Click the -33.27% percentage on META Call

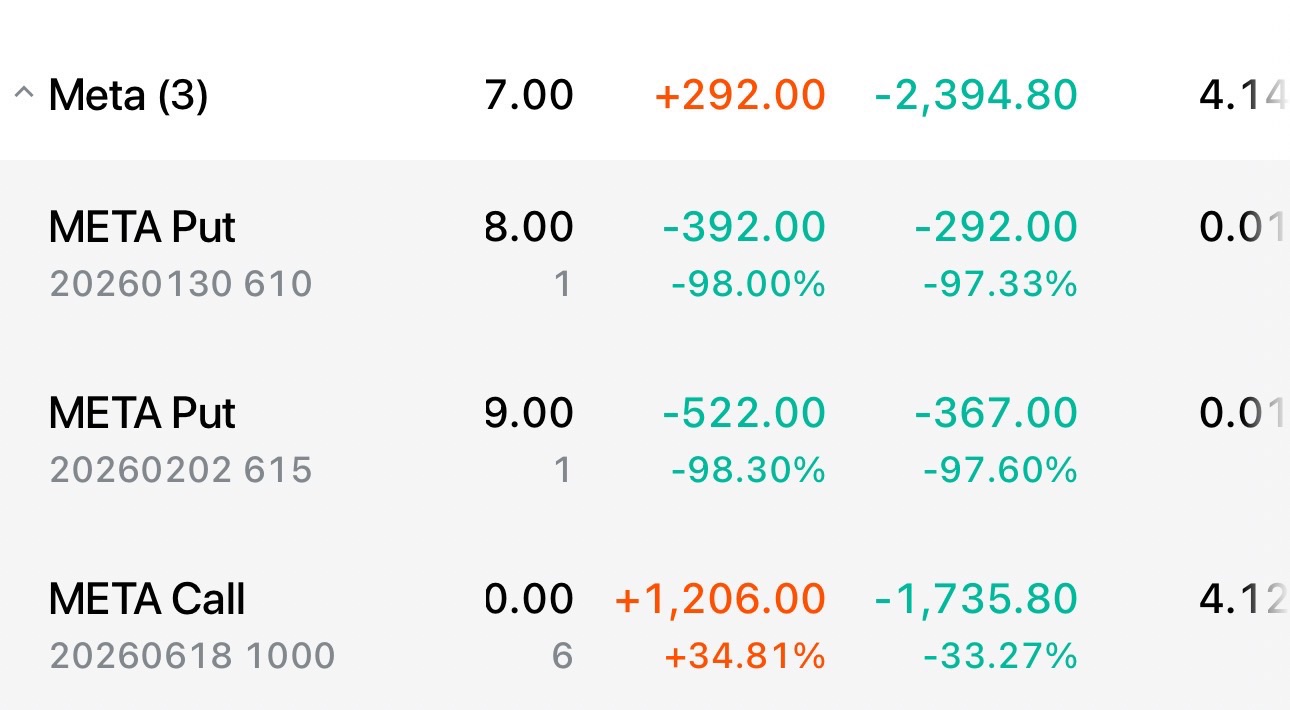1000,657
